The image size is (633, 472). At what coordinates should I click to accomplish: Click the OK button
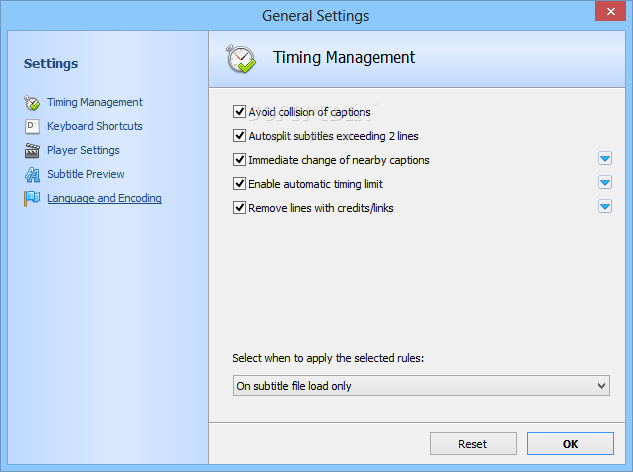[x=570, y=444]
